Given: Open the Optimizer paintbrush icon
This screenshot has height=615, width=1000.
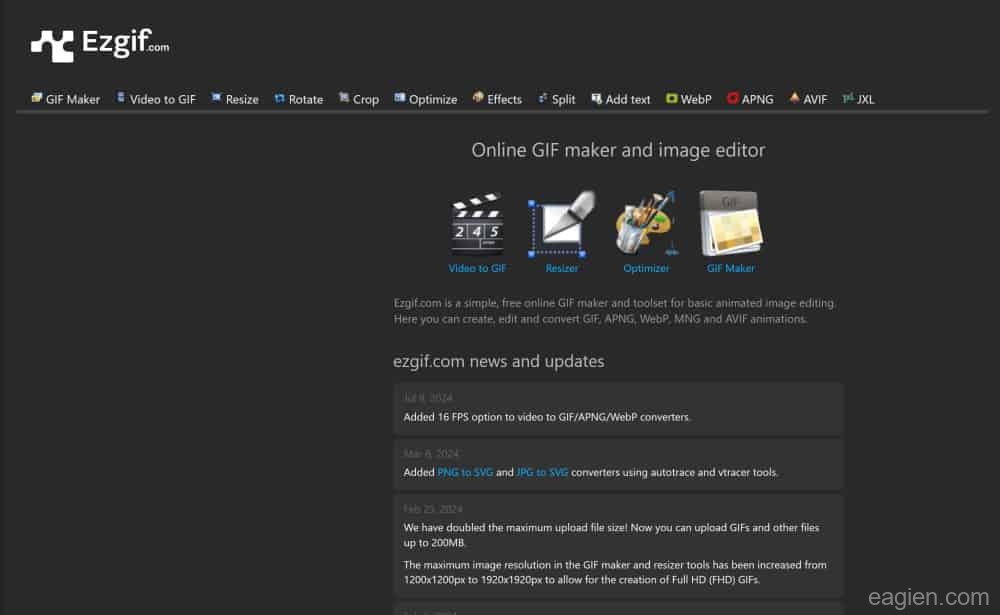Looking at the screenshot, I should tap(646, 226).
